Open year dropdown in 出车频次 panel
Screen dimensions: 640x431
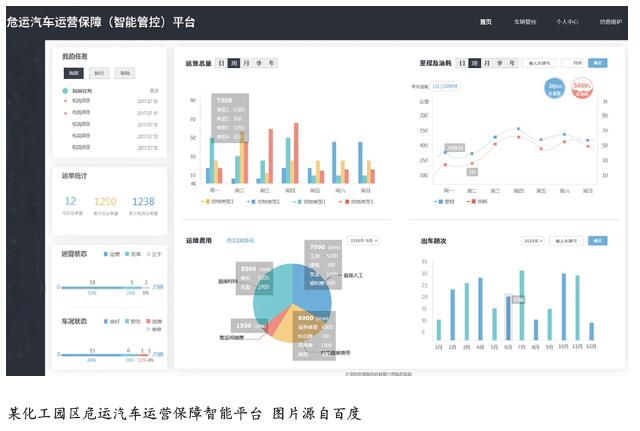(x=533, y=241)
